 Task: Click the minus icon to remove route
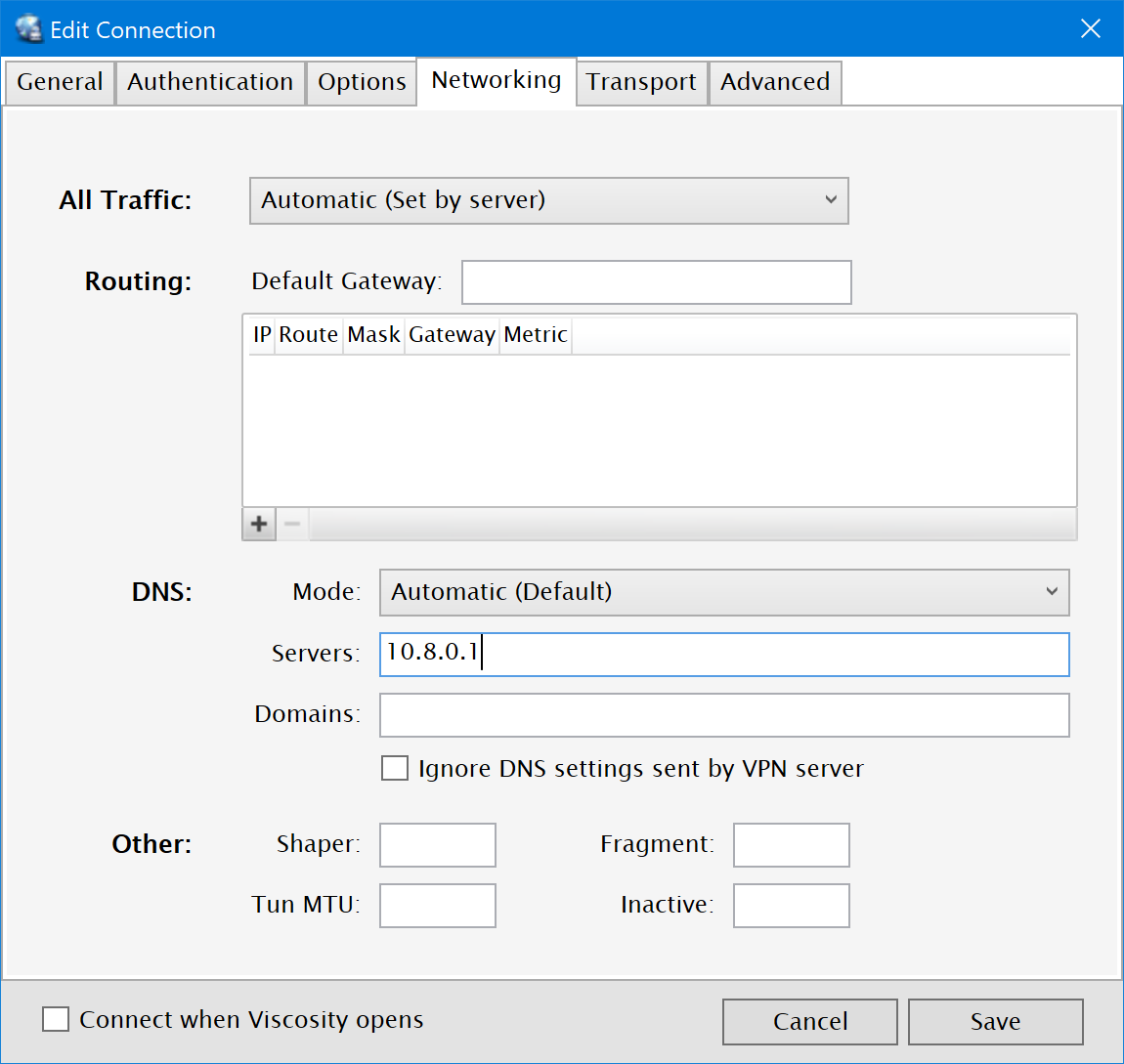tap(291, 524)
